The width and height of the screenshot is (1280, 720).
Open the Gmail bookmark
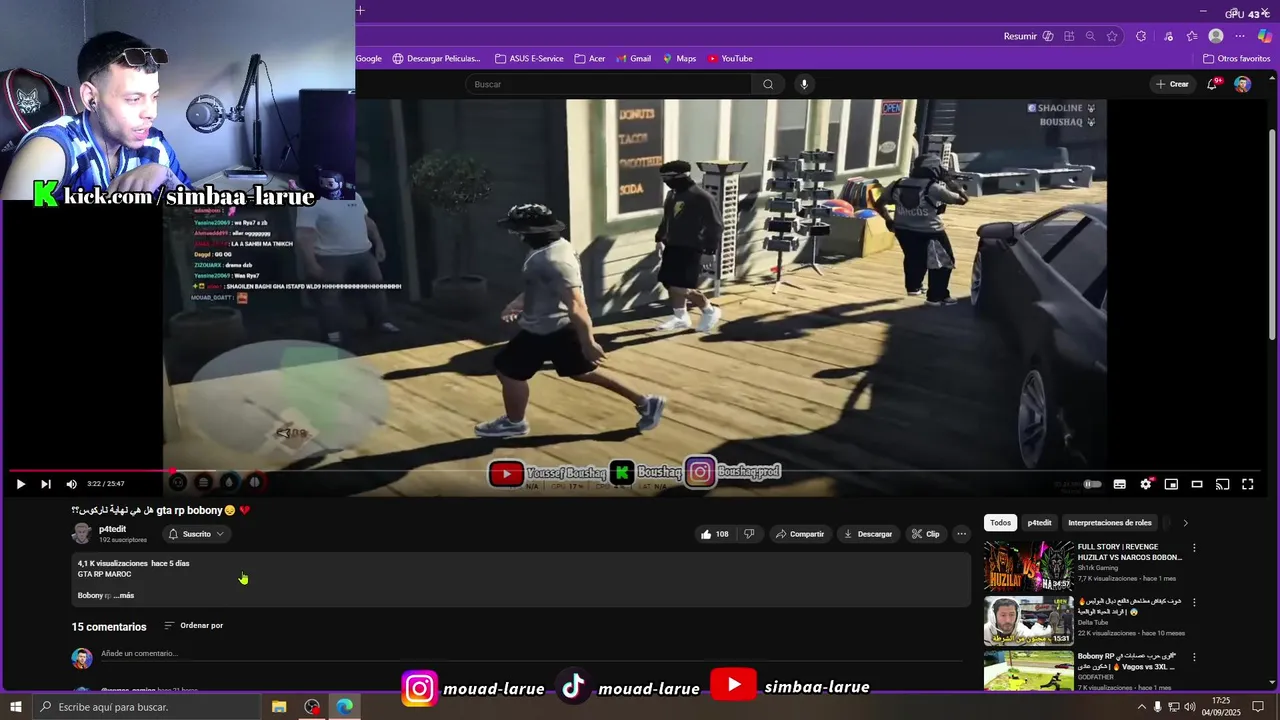coord(634,59)
